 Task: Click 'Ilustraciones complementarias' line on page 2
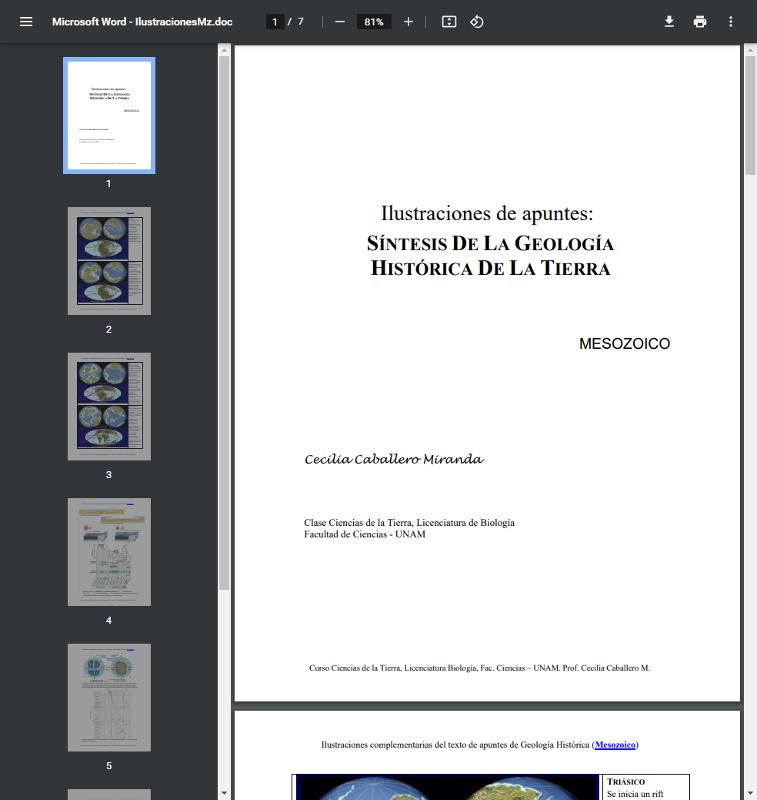(480, 745)
